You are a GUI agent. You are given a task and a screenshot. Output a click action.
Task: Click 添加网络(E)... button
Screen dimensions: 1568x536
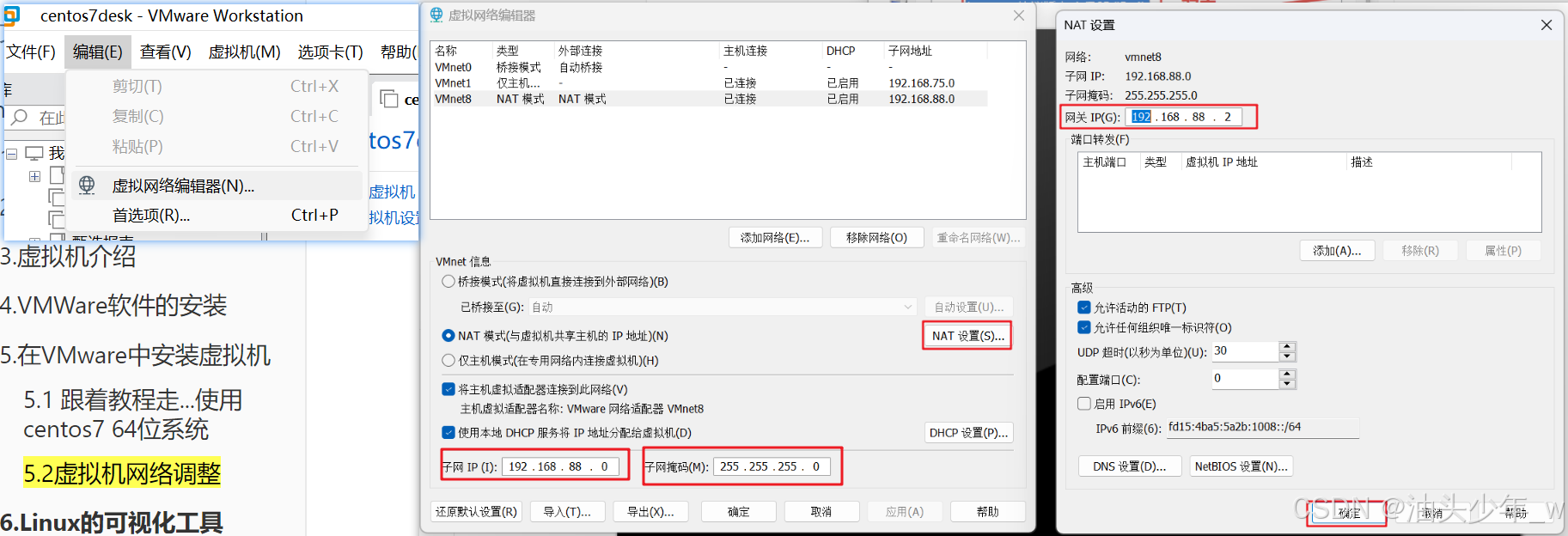775,238
